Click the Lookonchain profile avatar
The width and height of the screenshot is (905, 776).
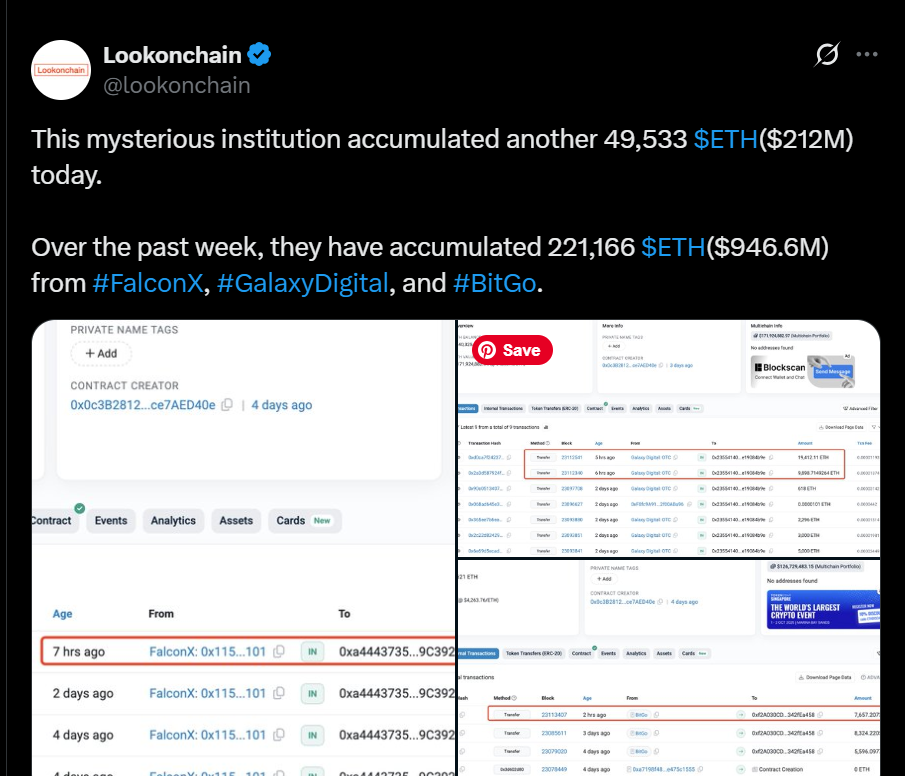(61, 70)
